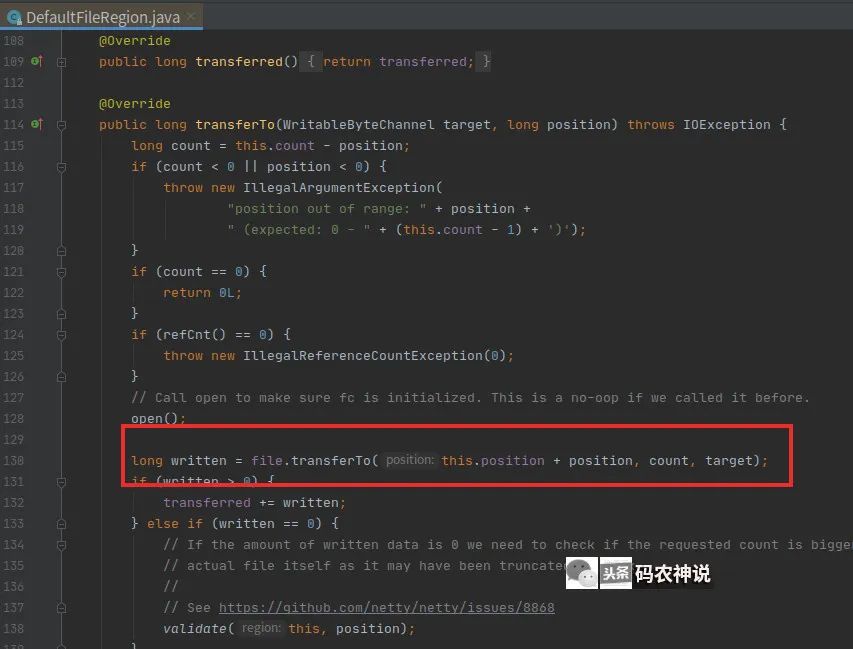
Task: Click the folded closing brace on line 109
Action: click(x=486, y=61)
